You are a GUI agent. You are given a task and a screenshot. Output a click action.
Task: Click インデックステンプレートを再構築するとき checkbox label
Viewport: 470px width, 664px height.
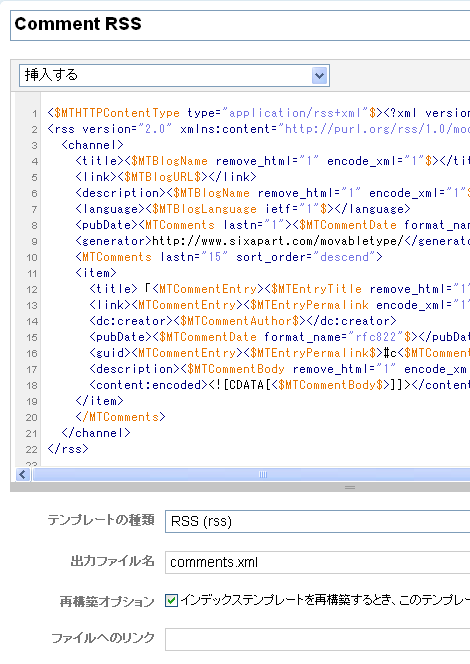pyautogui.click(x=325, y=600)
